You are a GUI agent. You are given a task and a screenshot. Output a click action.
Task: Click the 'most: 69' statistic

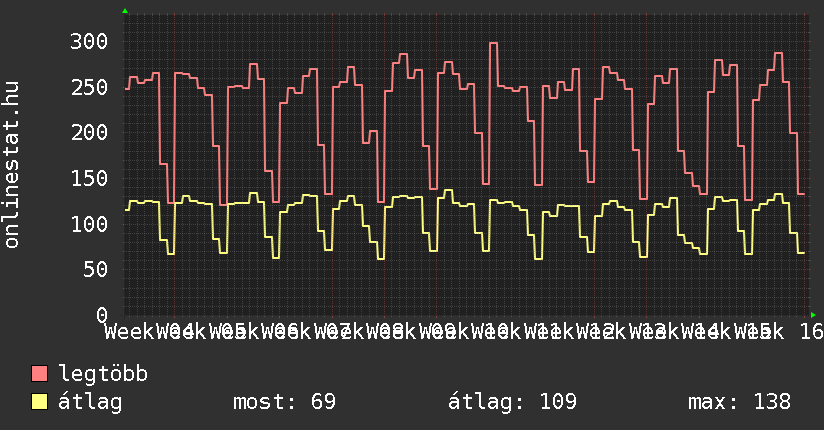[284, 402]
